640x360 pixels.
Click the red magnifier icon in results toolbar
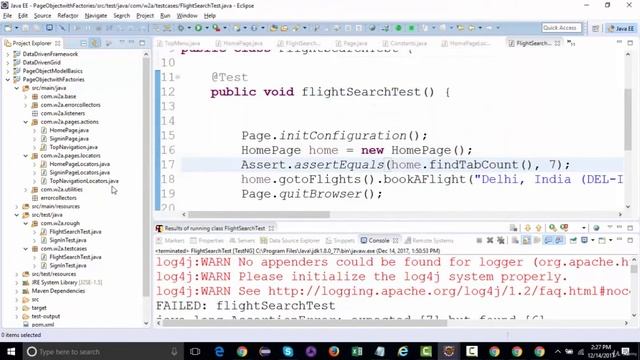(x=564, y=228)
